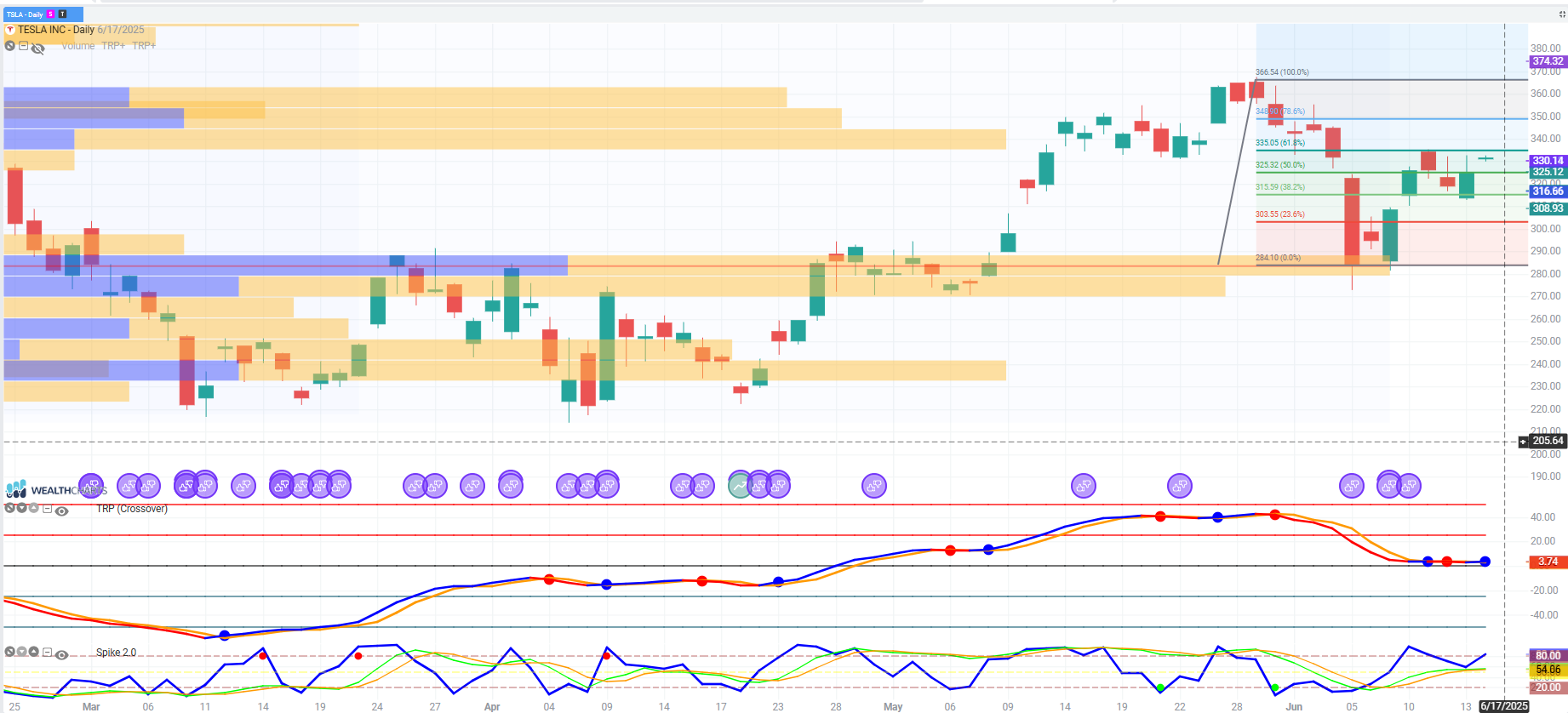Move the Spike 2.0 pane up

point(34,652)
